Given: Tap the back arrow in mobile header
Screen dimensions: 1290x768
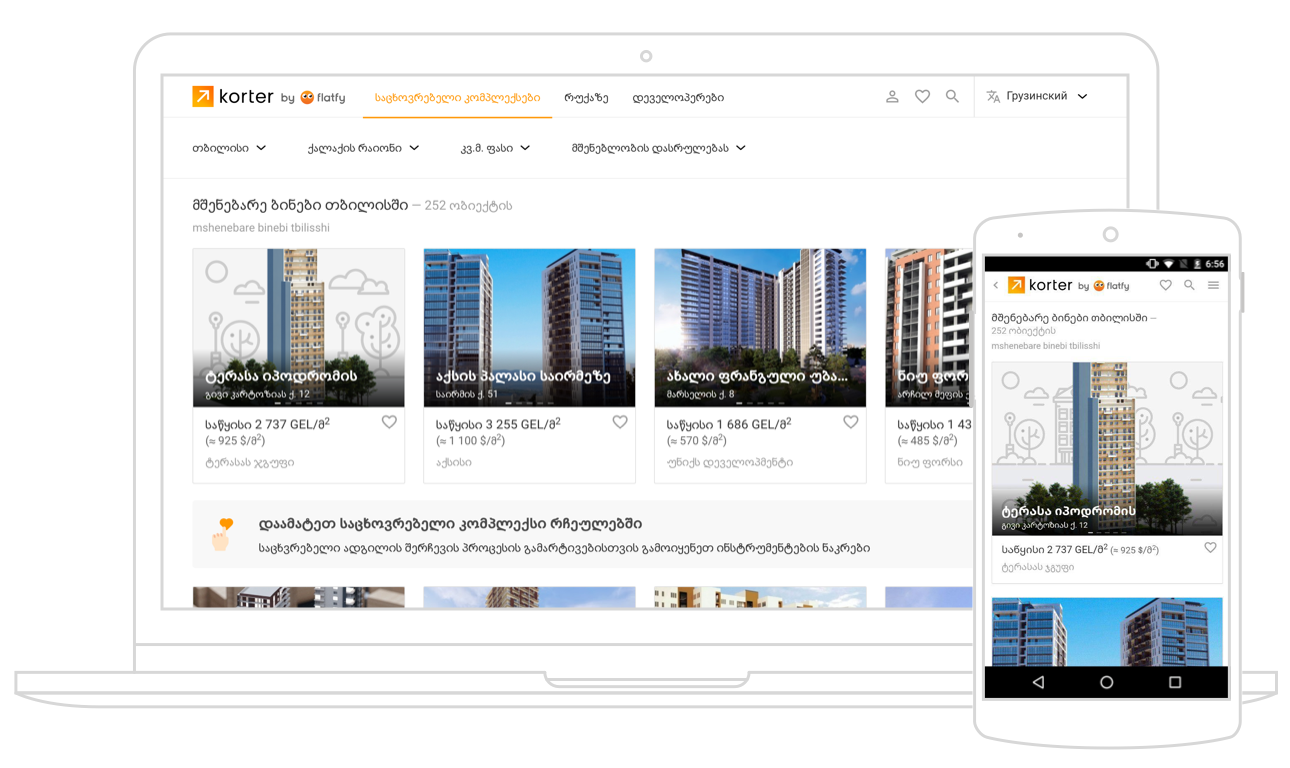Looking at the screenshot, I should [x=996, y=286].
